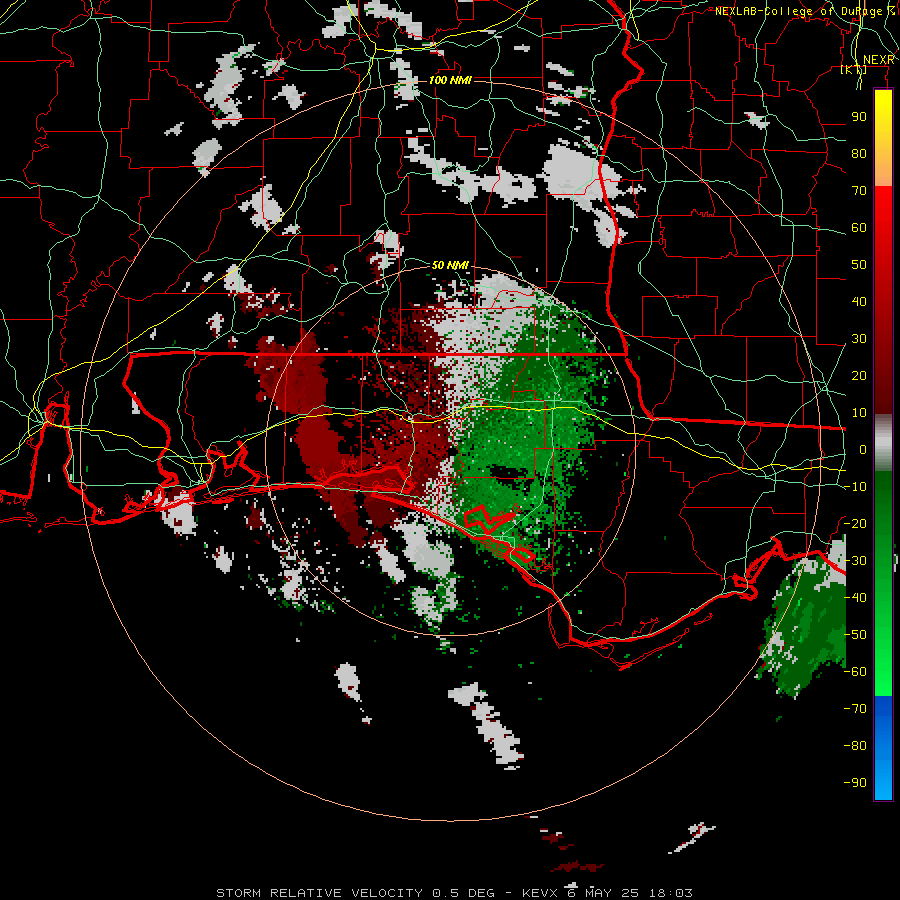Click the '[KT]' units label above the scale

click(x=854, y=70)
